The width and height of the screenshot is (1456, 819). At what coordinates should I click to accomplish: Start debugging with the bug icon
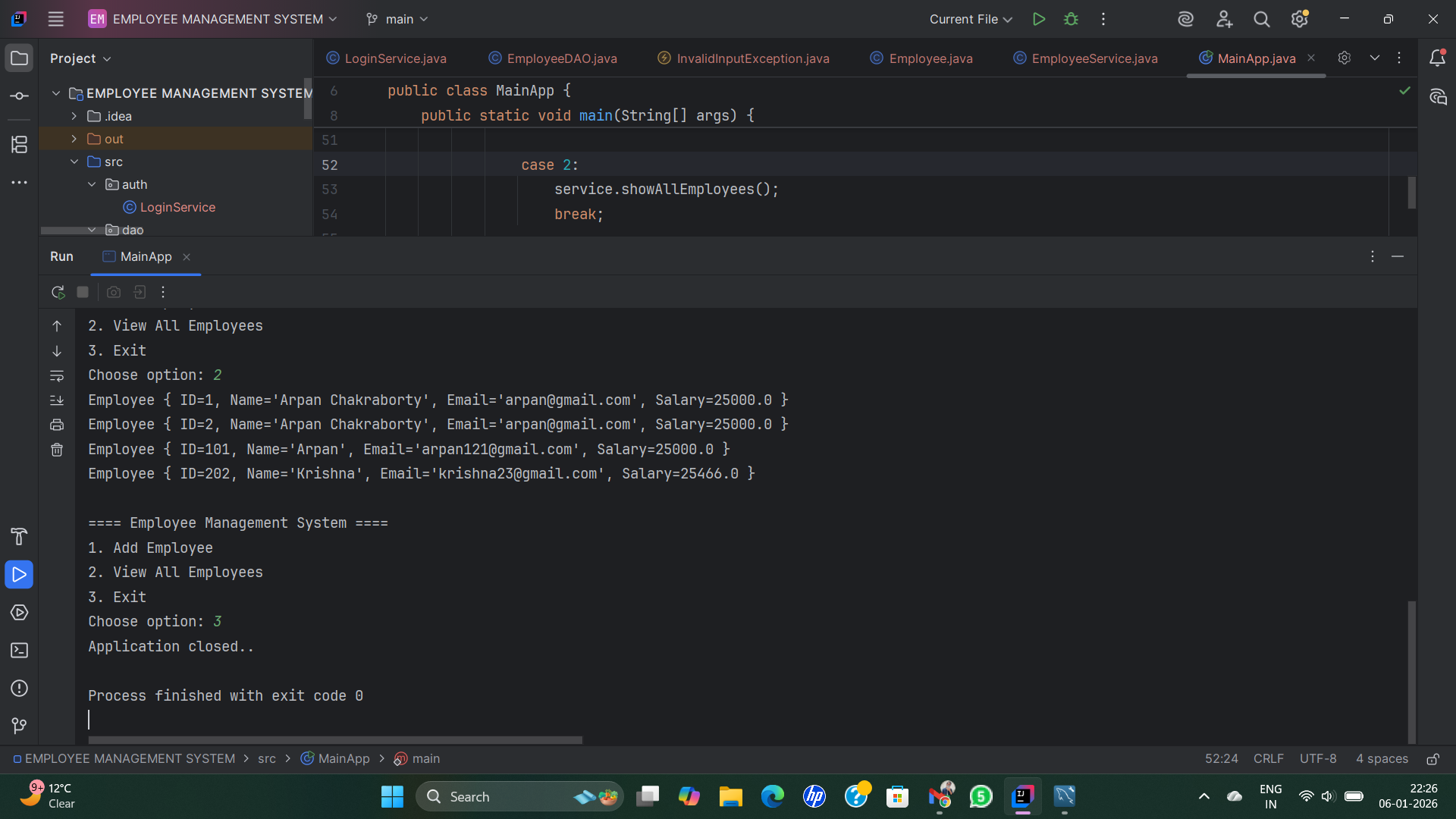point(1072,19)
